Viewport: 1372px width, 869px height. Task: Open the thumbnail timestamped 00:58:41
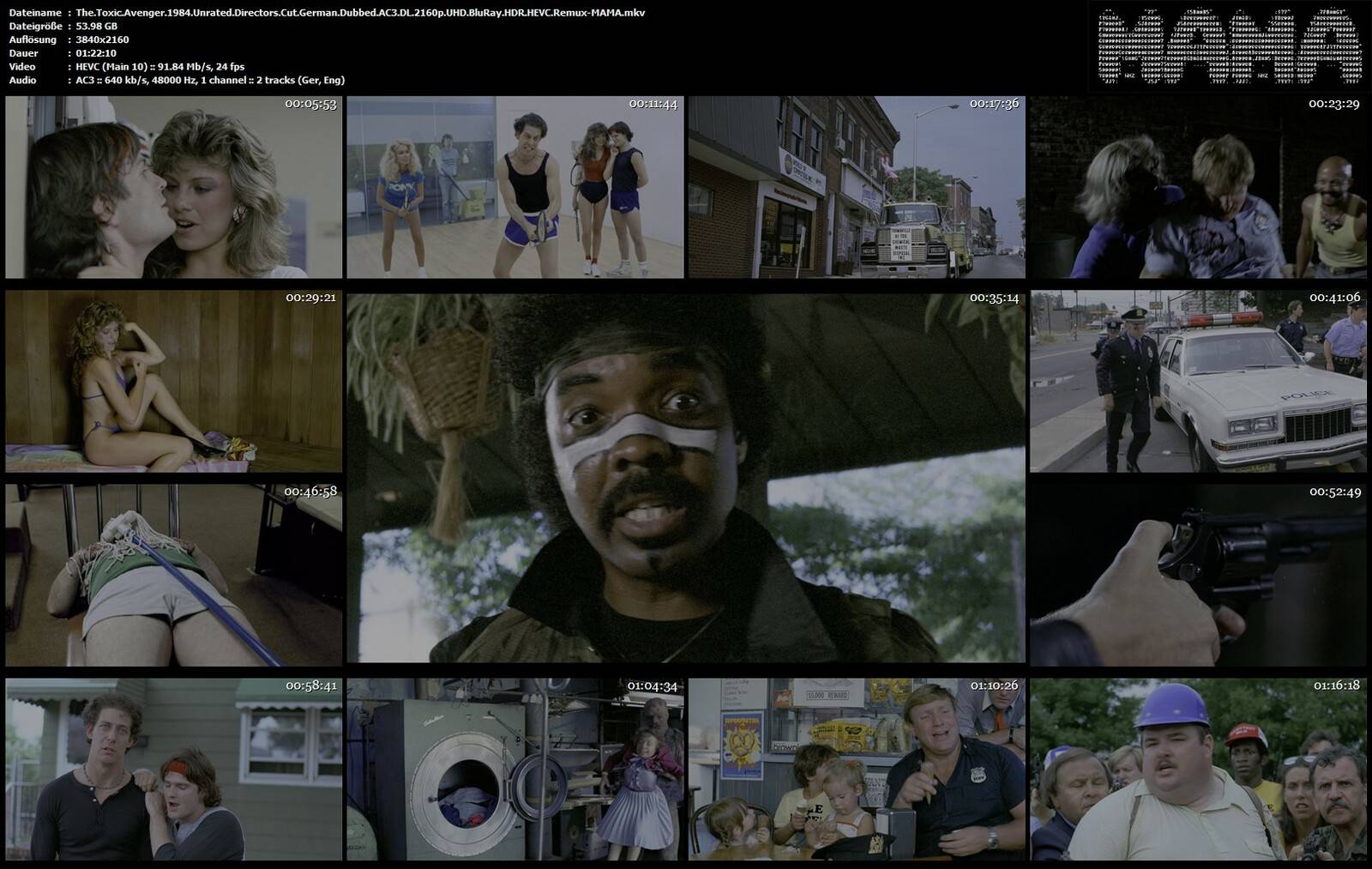[x=173, y=769]
